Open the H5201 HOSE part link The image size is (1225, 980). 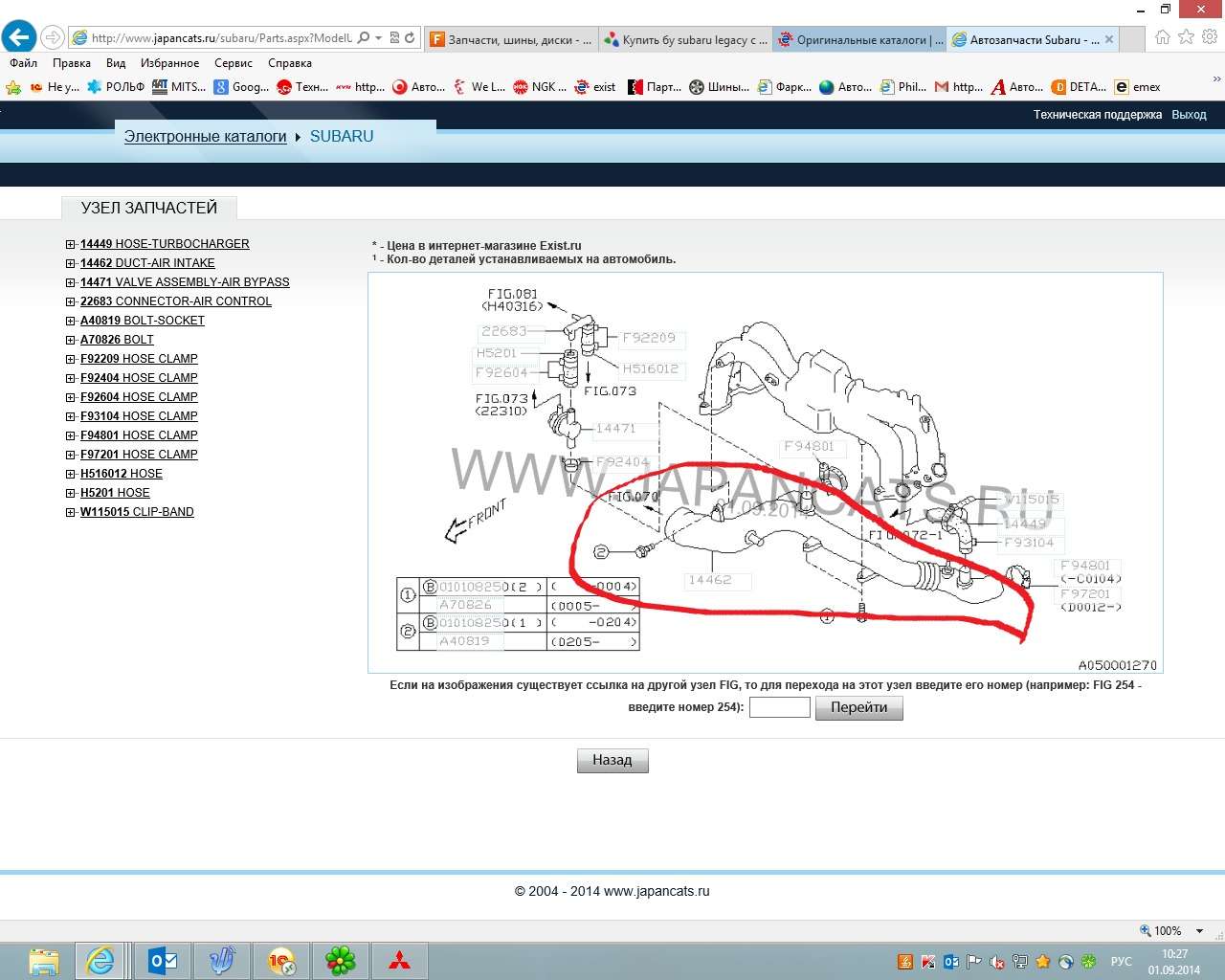pos(115,493)
